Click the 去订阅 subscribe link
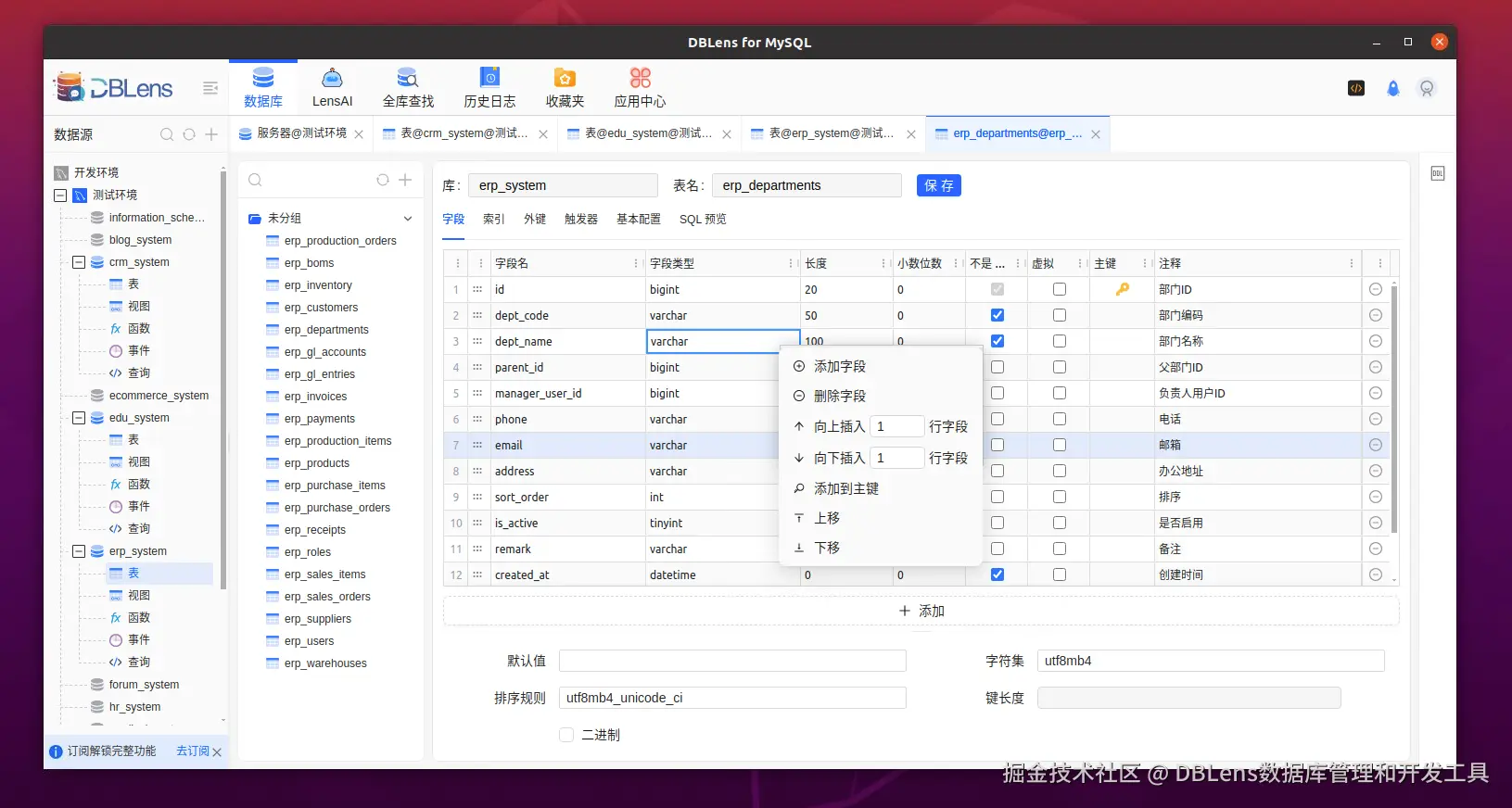This screenshot has width=1512, height=808. (x=193, y=751)
